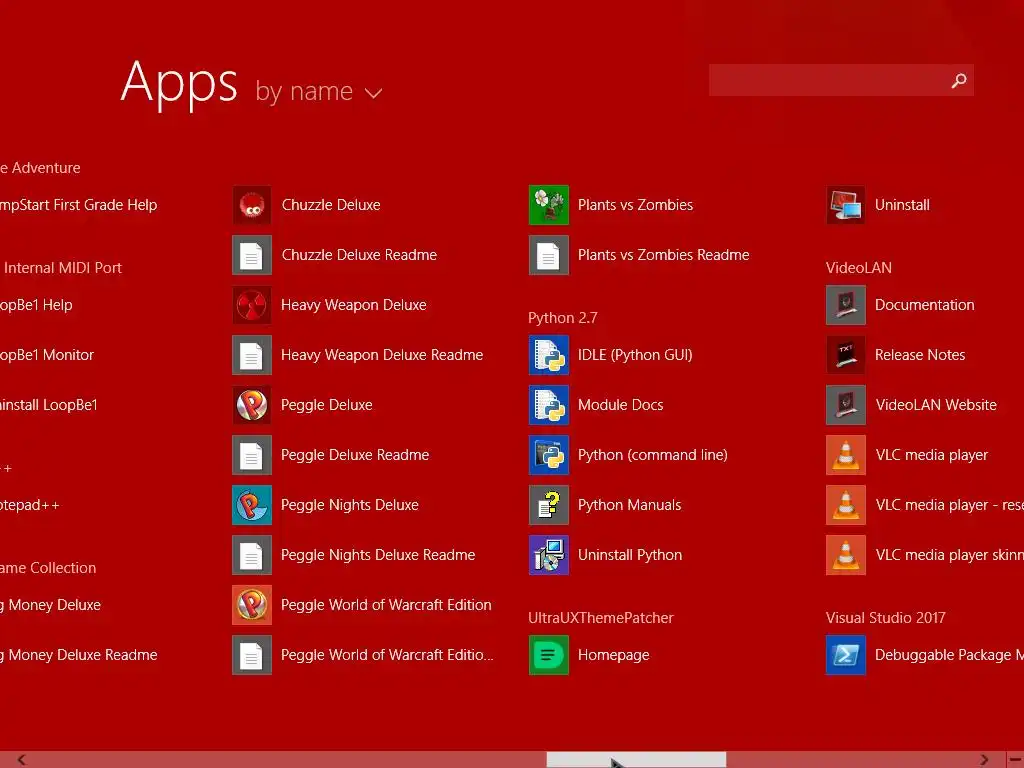Open Debuggable Package Manager PowerShell icon

pyautogui.click(x=846, y=655)
